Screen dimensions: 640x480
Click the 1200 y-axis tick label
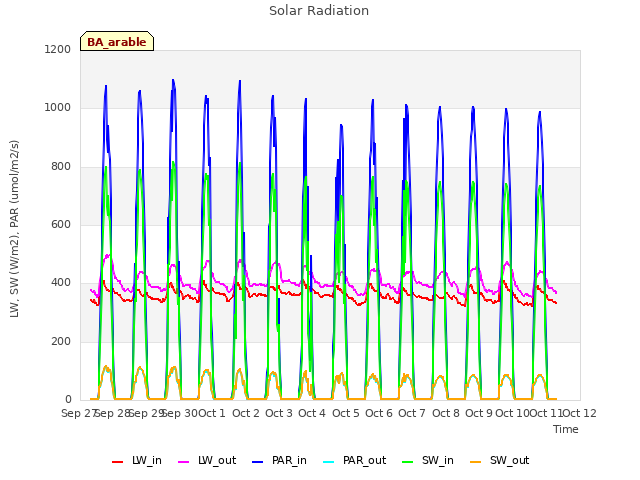click(58, 49)
